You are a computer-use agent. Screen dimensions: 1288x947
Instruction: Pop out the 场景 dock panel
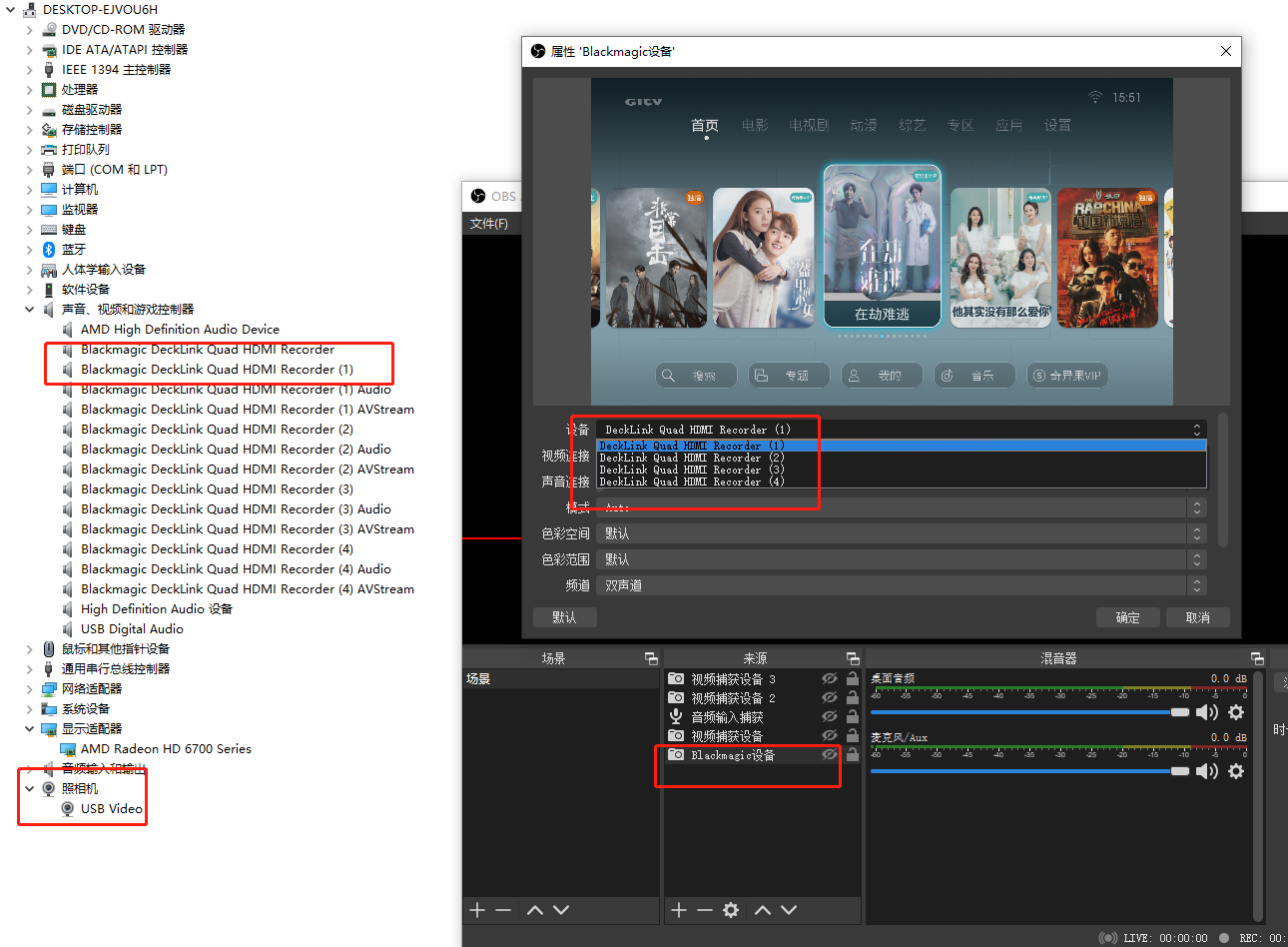651,658
